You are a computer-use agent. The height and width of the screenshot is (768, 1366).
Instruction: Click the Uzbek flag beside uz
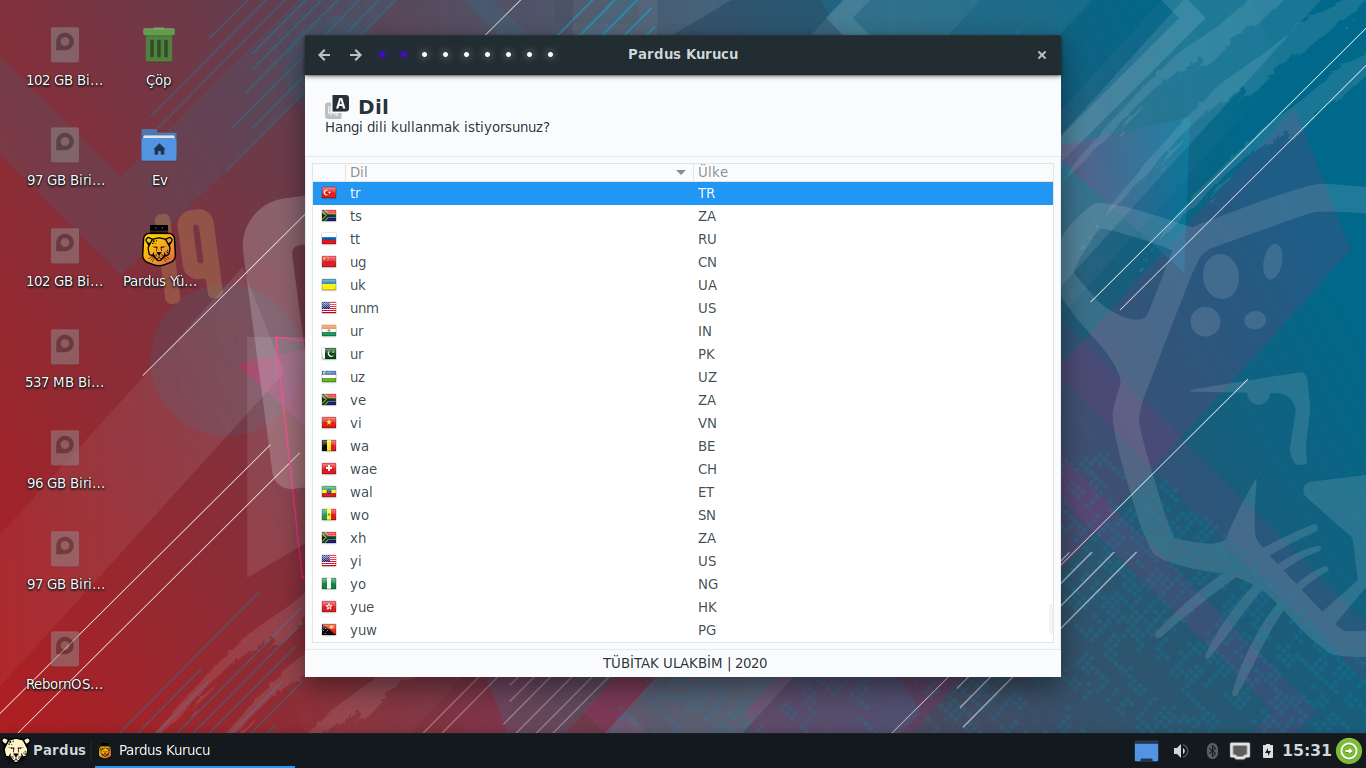tap(329, 377)
